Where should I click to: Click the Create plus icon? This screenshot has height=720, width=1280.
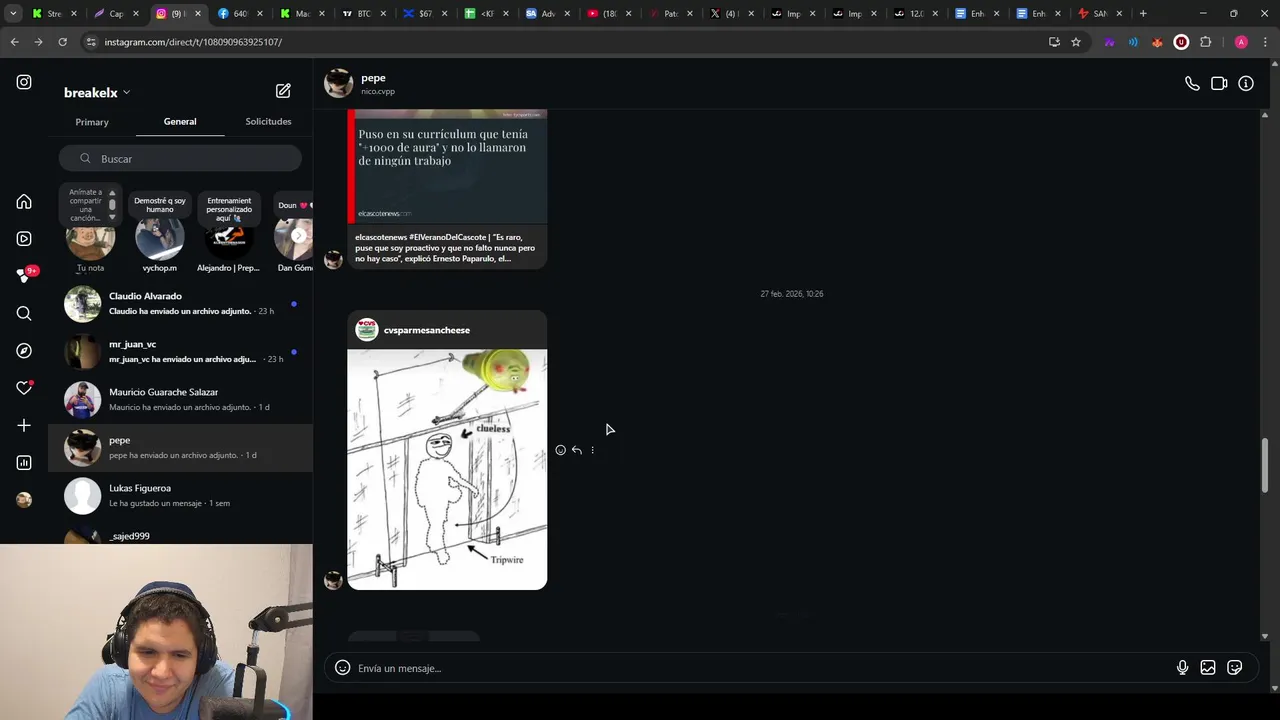[24, 426]
